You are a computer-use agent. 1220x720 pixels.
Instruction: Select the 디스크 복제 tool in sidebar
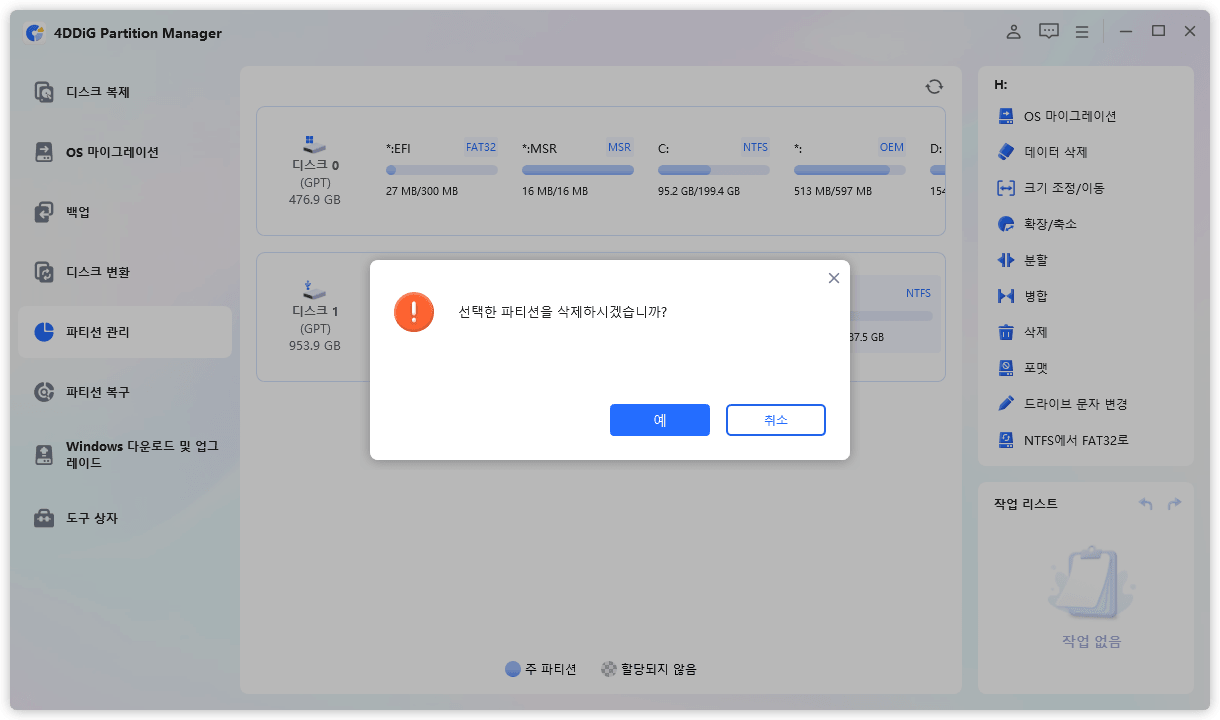(x=96, y=91)
